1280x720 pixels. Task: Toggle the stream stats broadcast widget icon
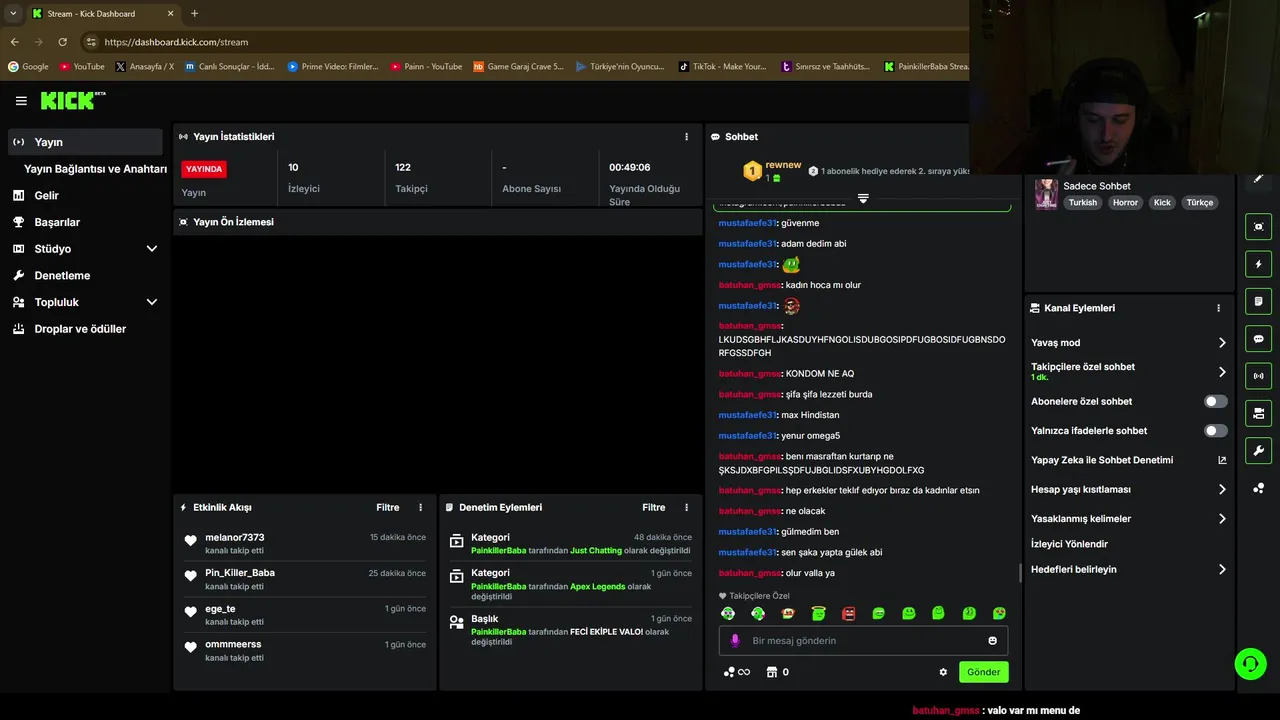tap(1258, 376)
